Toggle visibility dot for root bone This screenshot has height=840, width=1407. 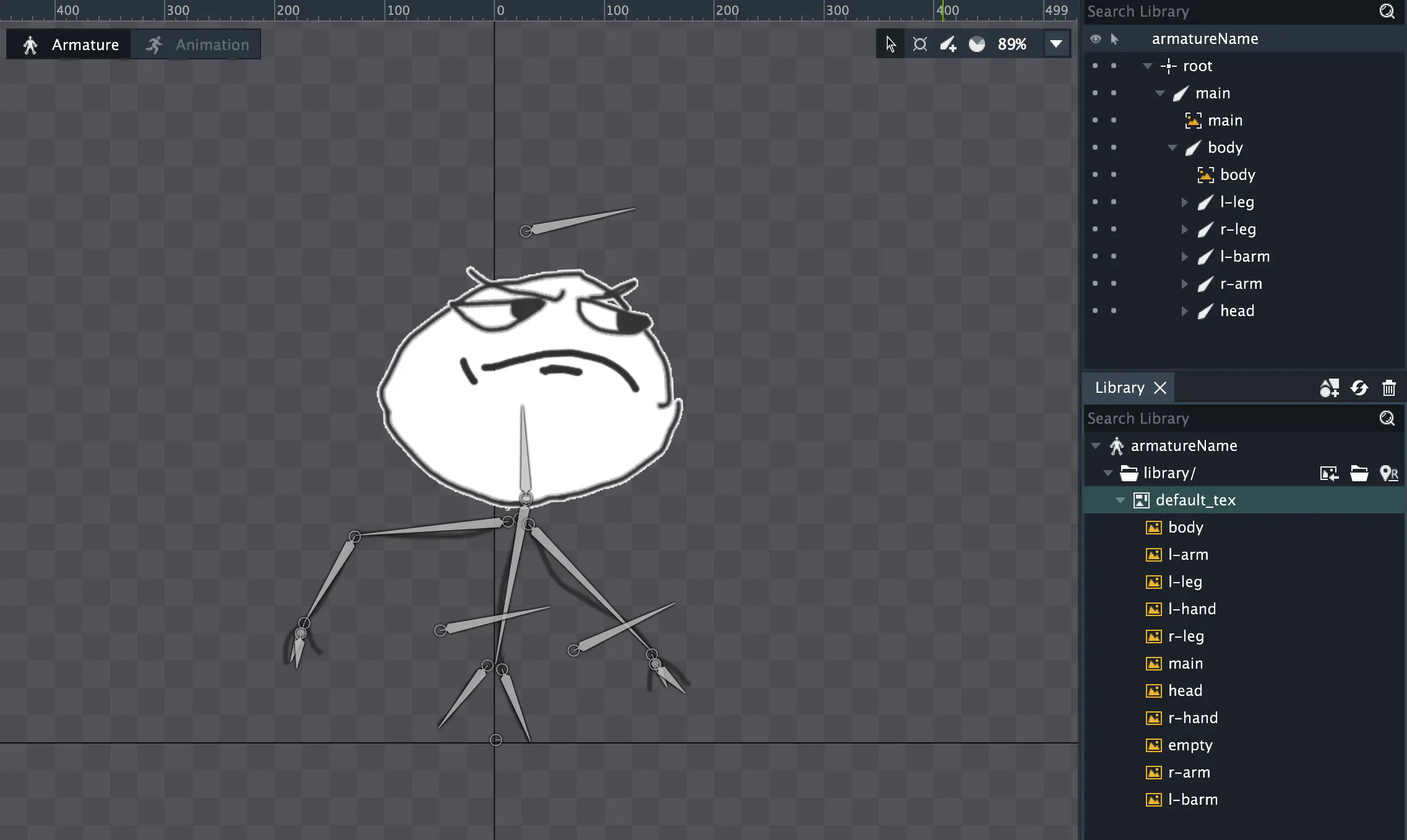pyautogui.click(x=1095, y=66)
